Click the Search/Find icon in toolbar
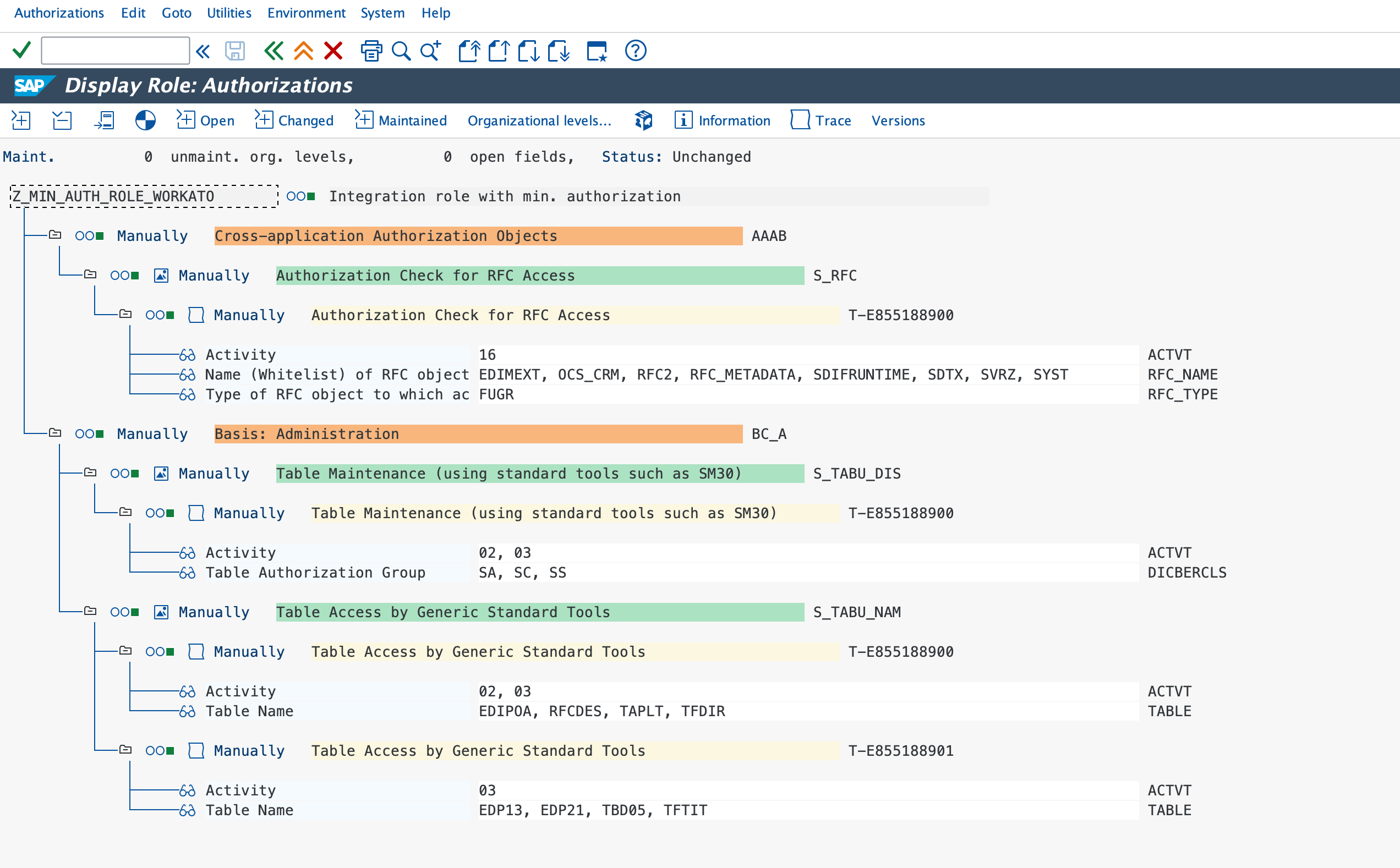The width and height of the screenshot is (1400, 868). click(403, 50)
